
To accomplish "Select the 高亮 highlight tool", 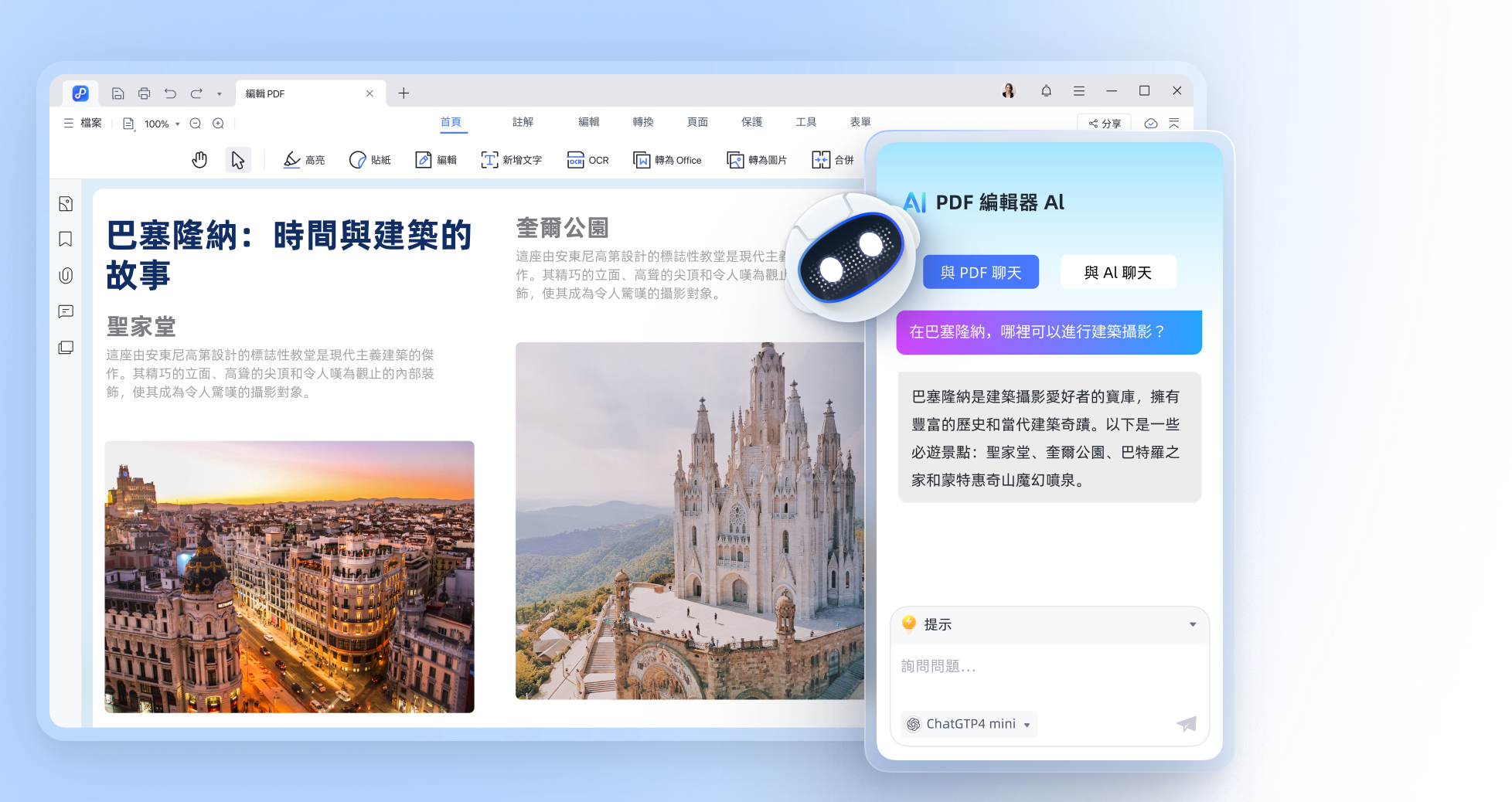I will pos(304,160).
